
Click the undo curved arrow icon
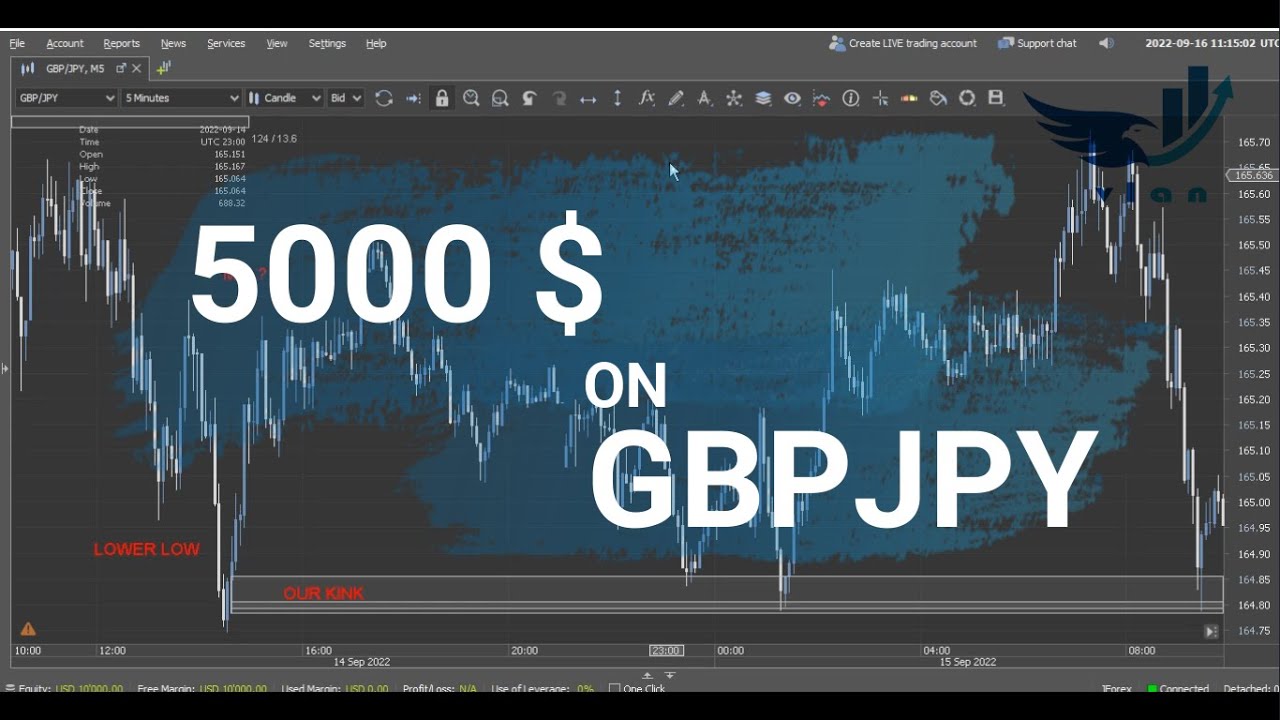pos(530,98)
